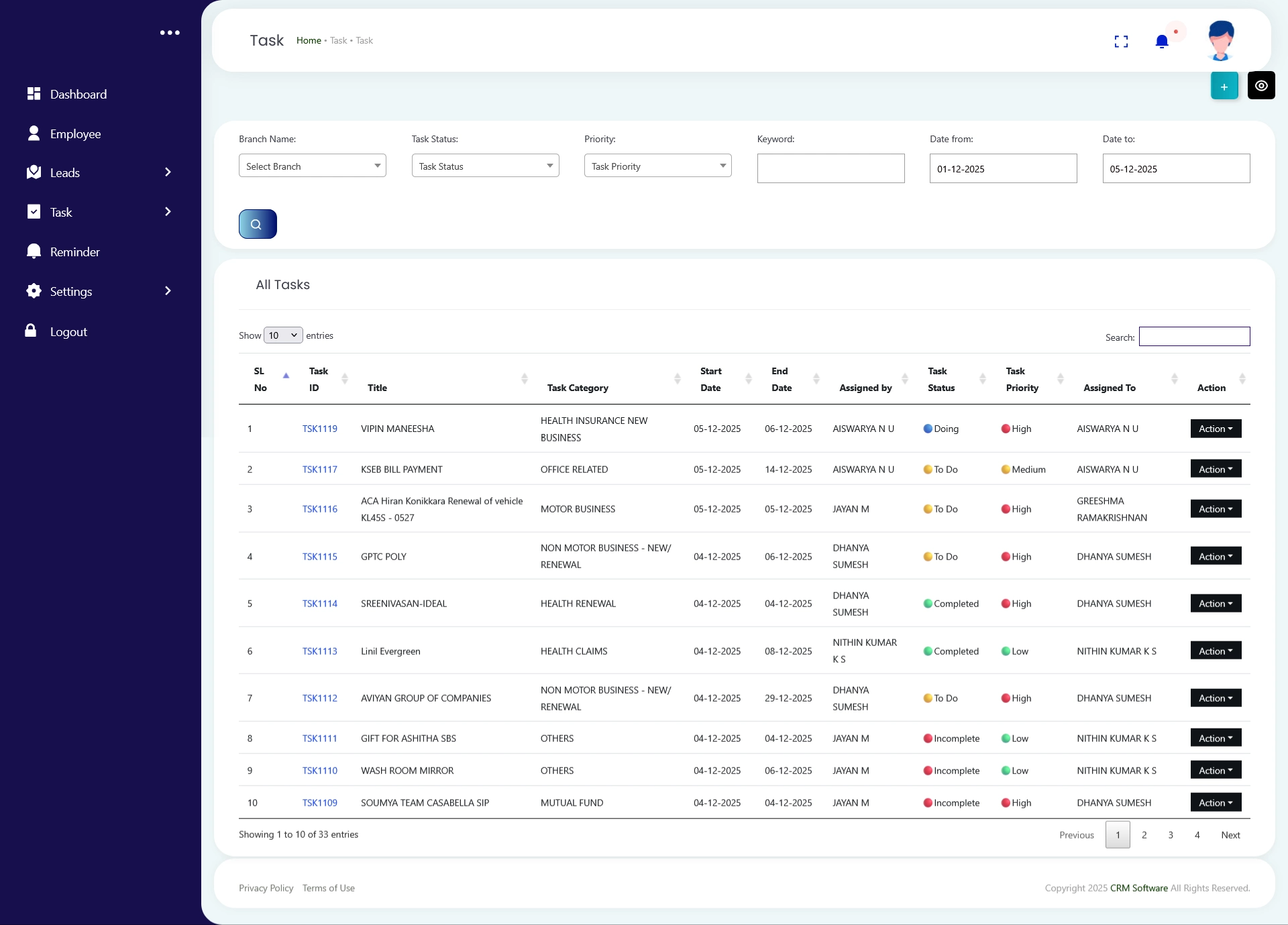Open the user avatar profile menu

(1220, 40)
